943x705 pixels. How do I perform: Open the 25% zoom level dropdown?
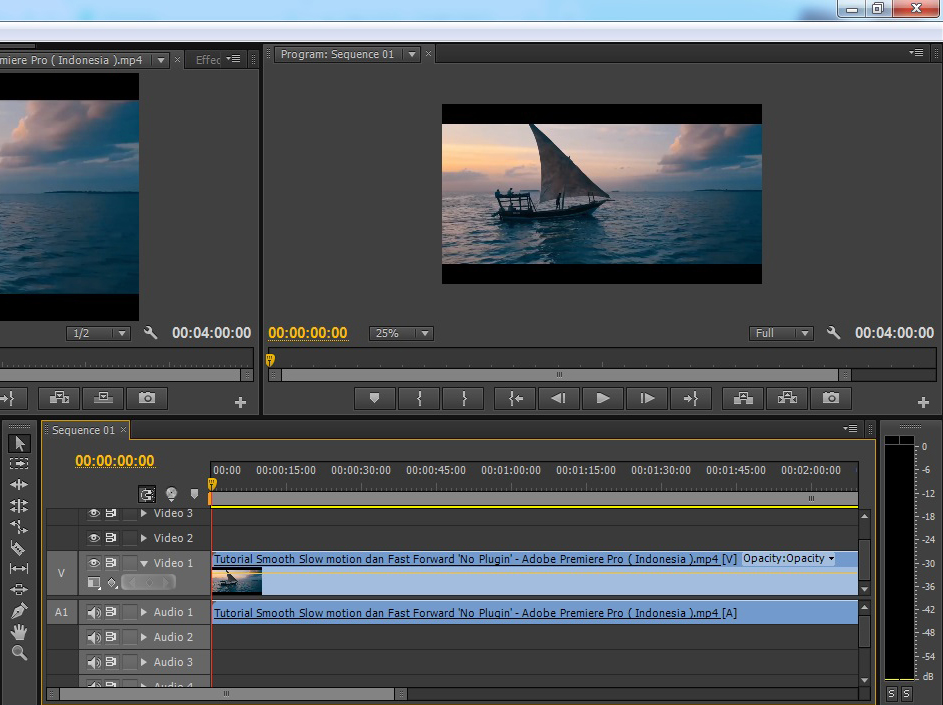pyautogui.click(x=401, y=333)
